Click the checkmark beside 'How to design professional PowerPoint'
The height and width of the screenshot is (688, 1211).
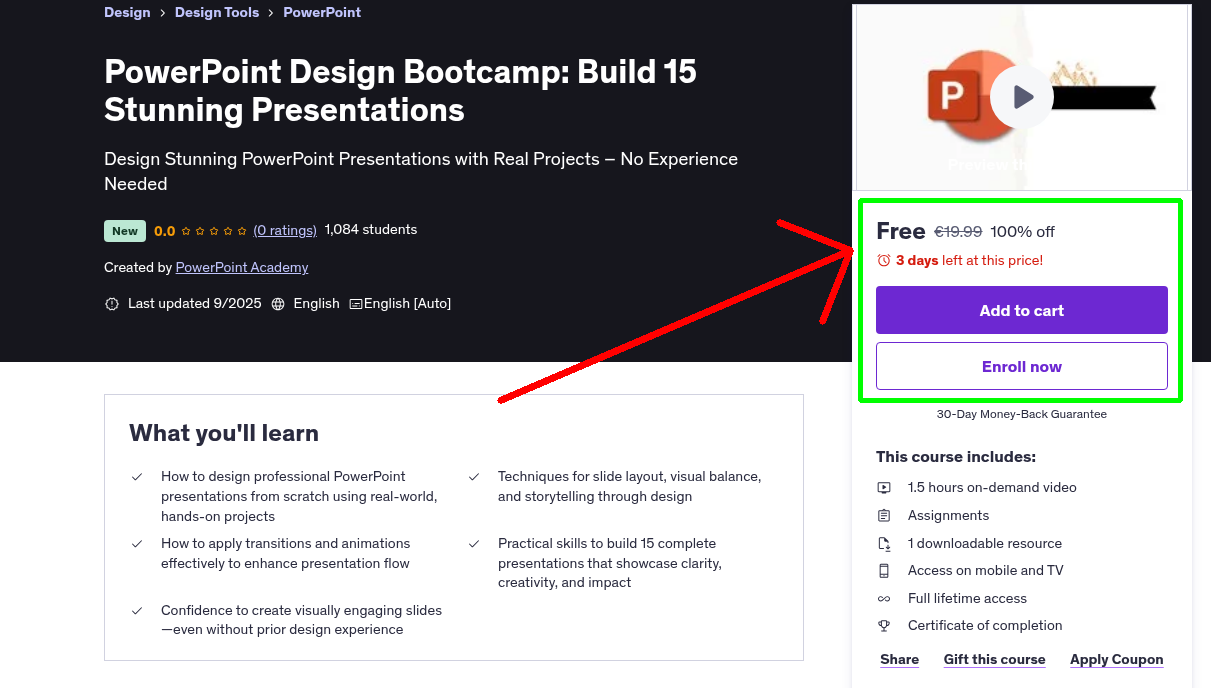(x=137, y=477)
